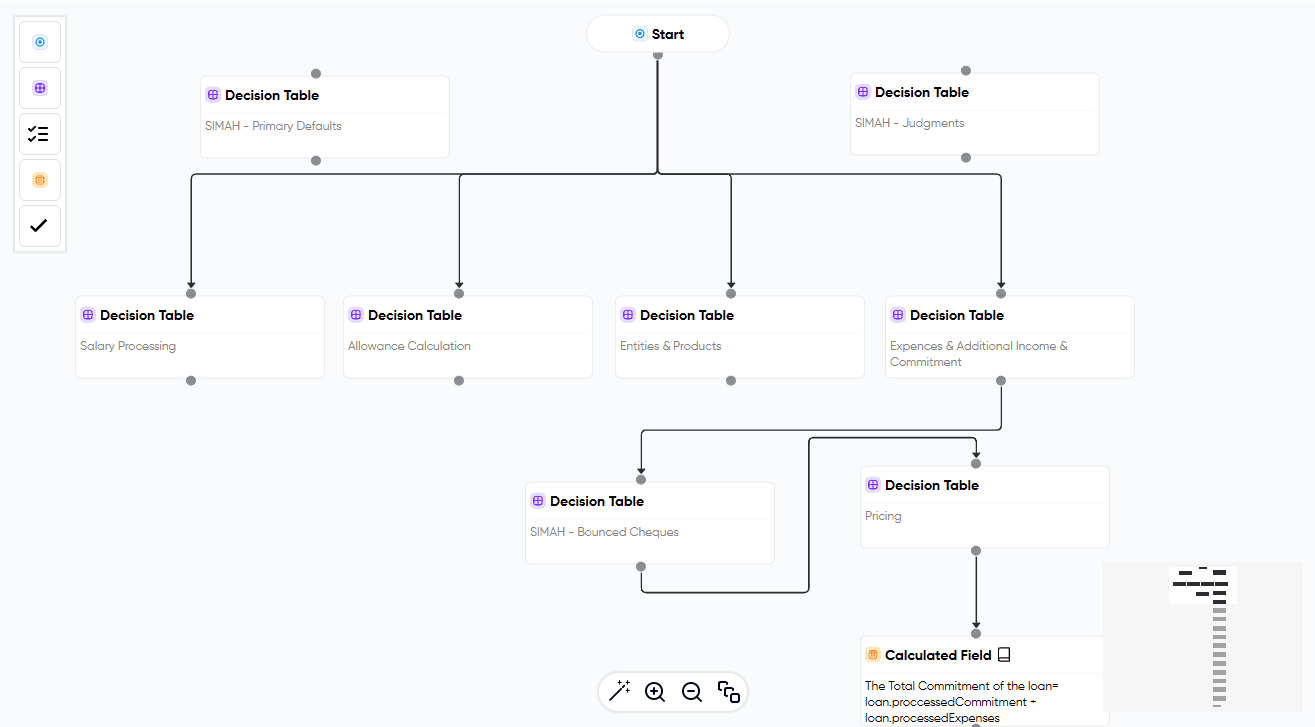Select the Start node tool in sidebar
The height and width of the screenshot is (727, 1315).
click(x=39, y=41)
